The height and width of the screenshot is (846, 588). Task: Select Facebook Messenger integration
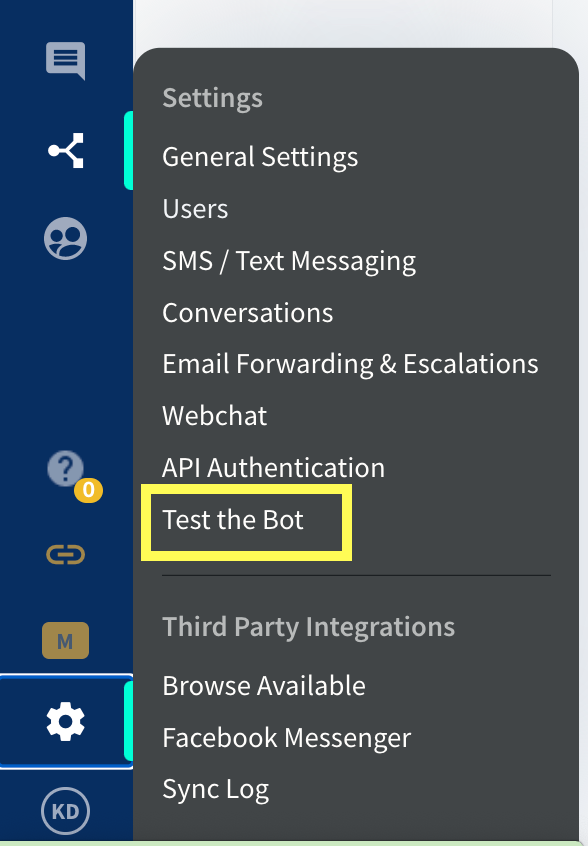(x=286, y=738)
